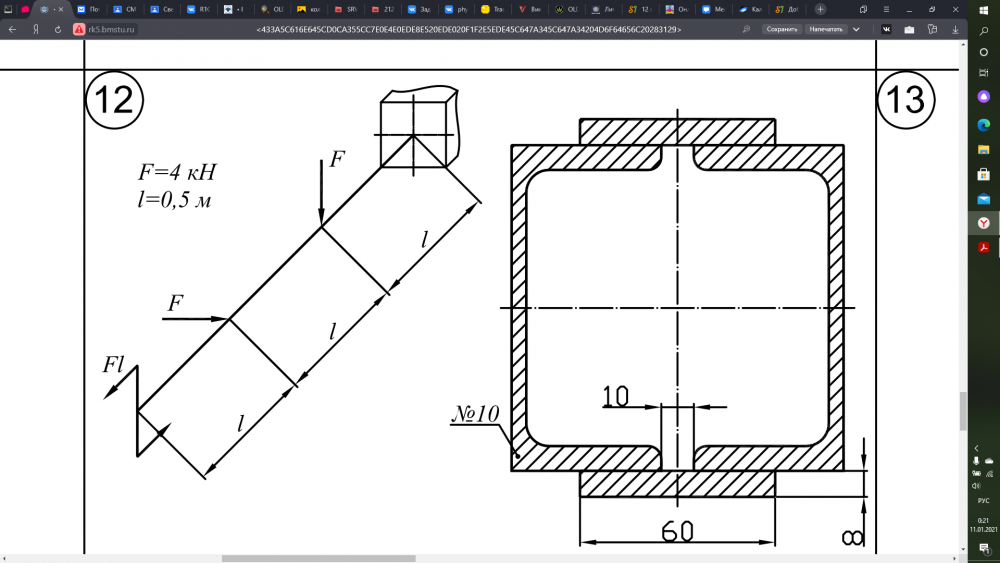
Task: Switch to the 'R1C' VK tab
Action: point(198,10)
